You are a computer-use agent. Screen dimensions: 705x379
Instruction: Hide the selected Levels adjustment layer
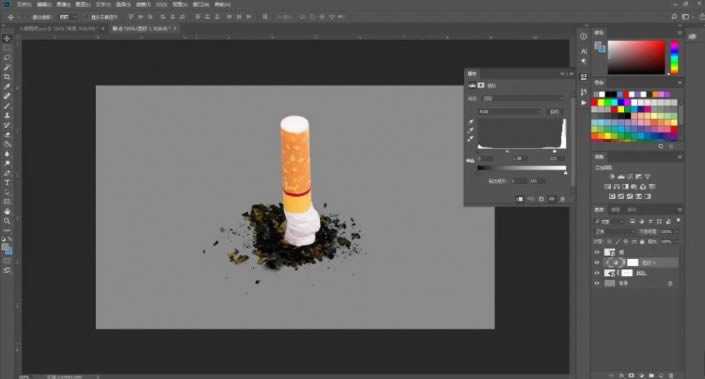[x=597, y=263]
